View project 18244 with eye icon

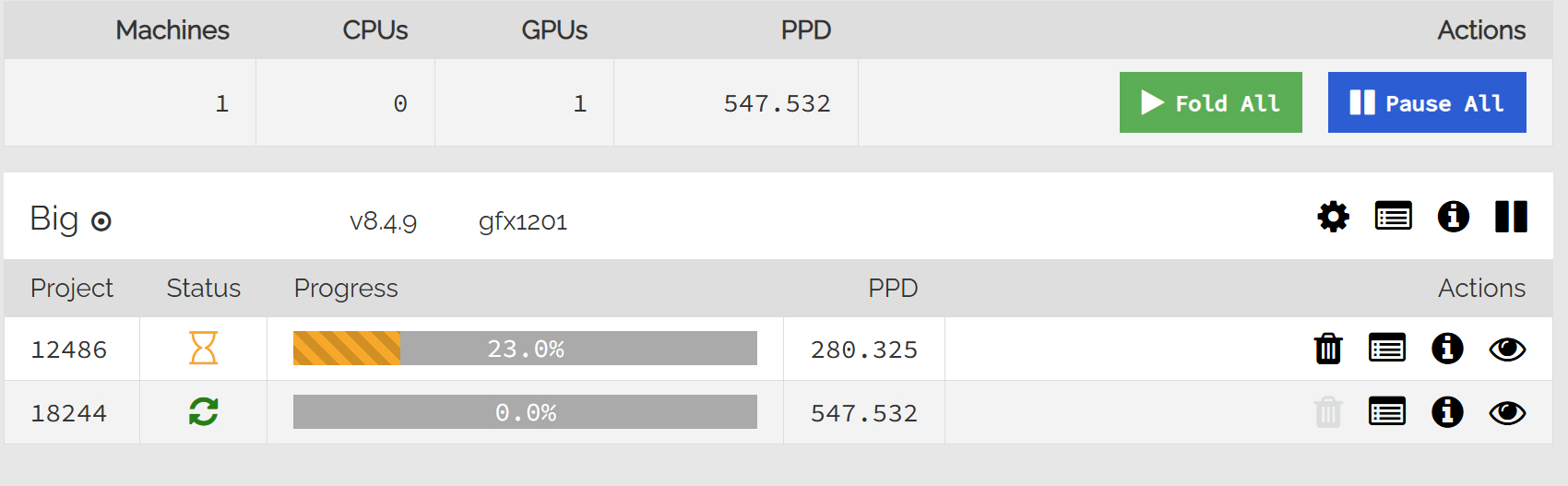click(1507, 413)
